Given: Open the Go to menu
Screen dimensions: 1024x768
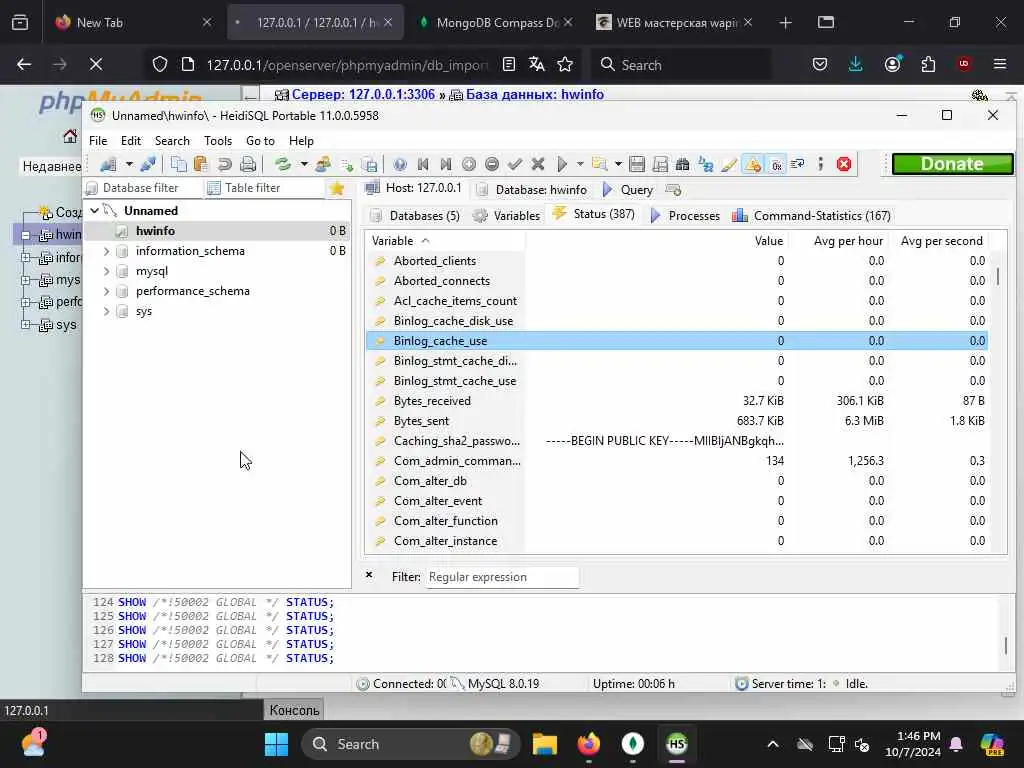Looking at the screenshot, I should pos(260,140).
